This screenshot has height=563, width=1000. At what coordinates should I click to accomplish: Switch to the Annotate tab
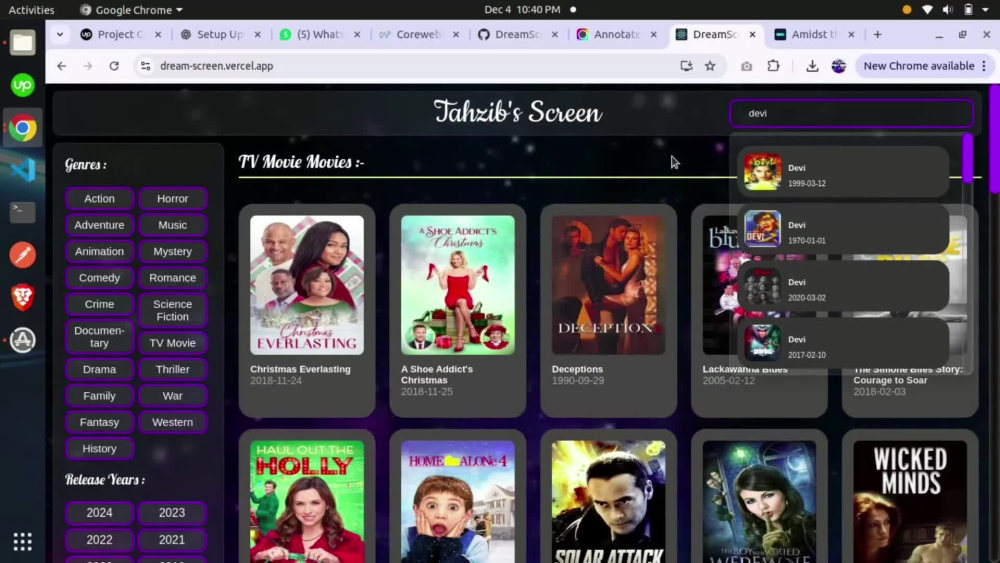click(616, 34)
